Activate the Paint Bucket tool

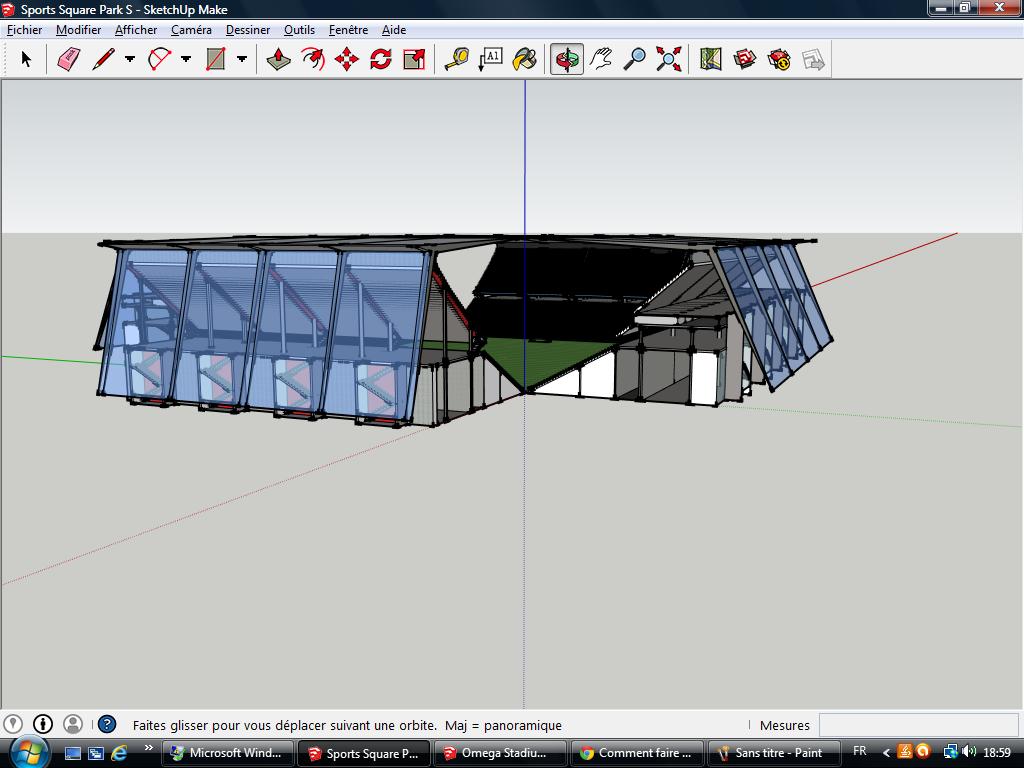tap(524, 60)
